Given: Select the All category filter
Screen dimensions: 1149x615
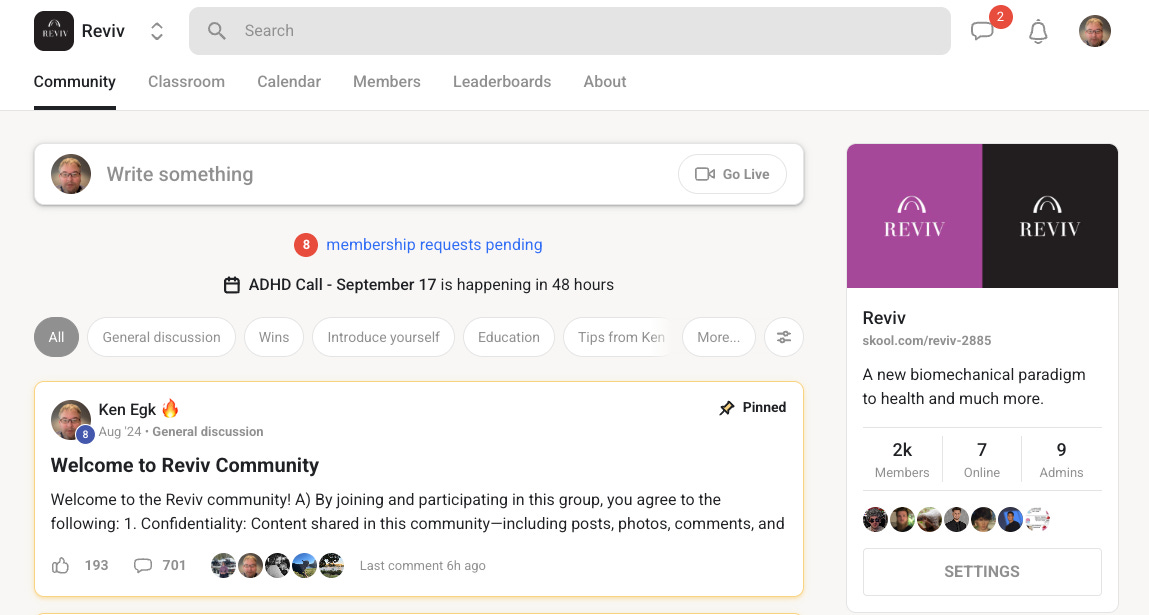Looking at the screenshot, I should tap(56, 337).
